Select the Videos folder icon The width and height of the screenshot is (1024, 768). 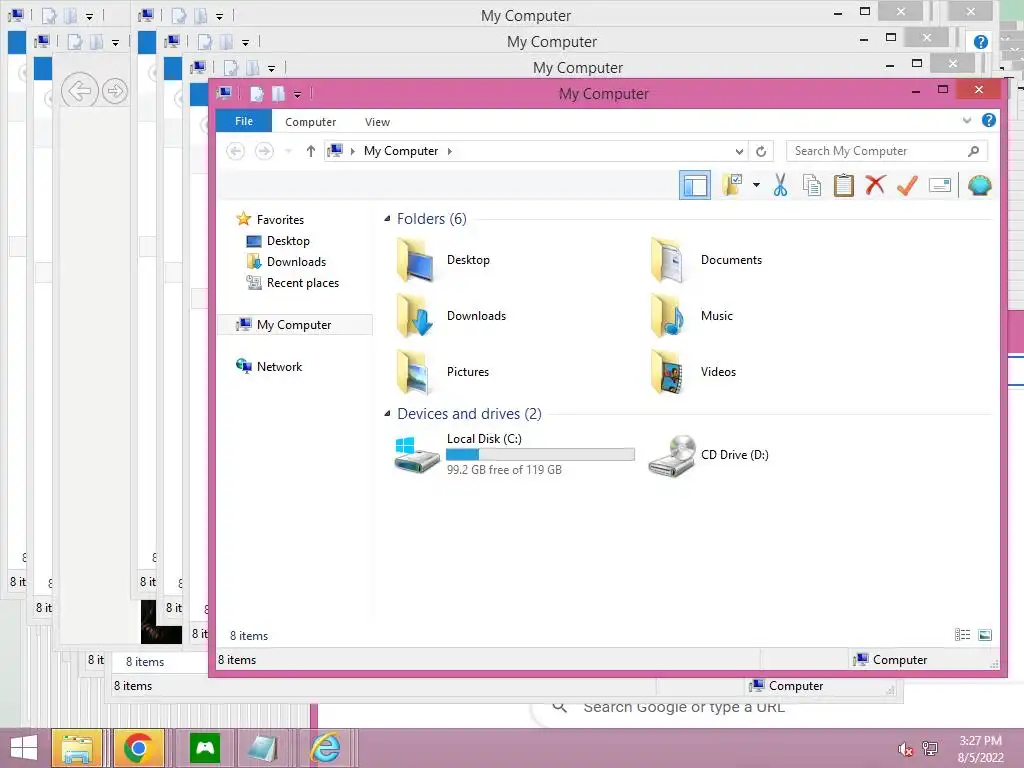668,372
